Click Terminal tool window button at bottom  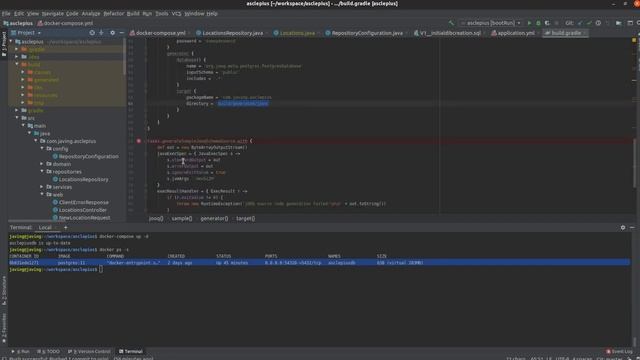coord(131,351)
